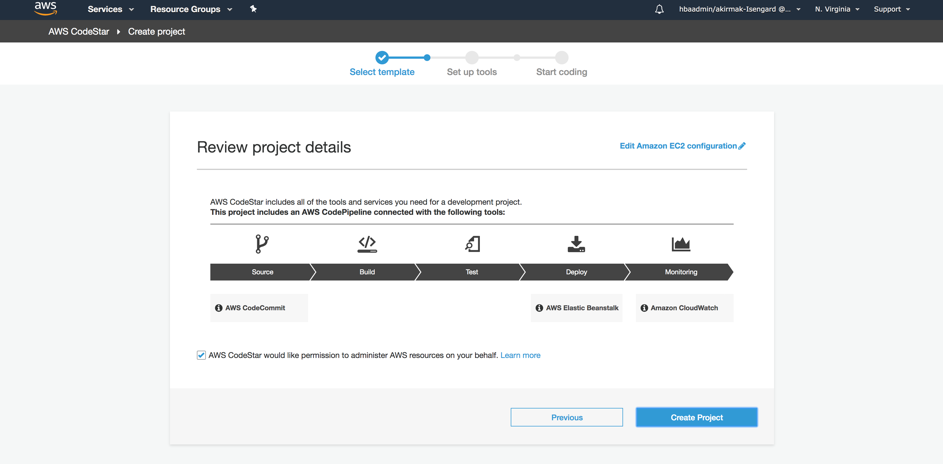Image resolution: width=943 pixels, height=464 pixels.
Task: Click the Previous button
Action: pyautogui.click(x=567, y=417)
